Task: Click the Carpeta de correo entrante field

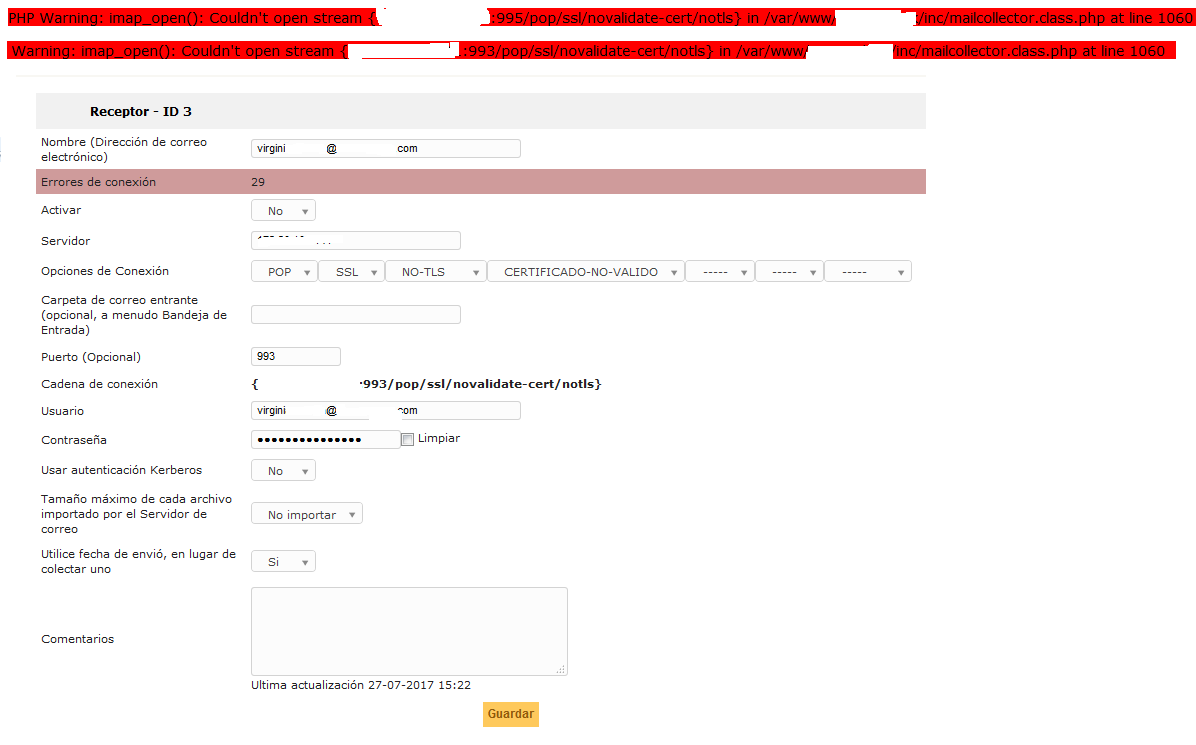Action: click(355, 314)
